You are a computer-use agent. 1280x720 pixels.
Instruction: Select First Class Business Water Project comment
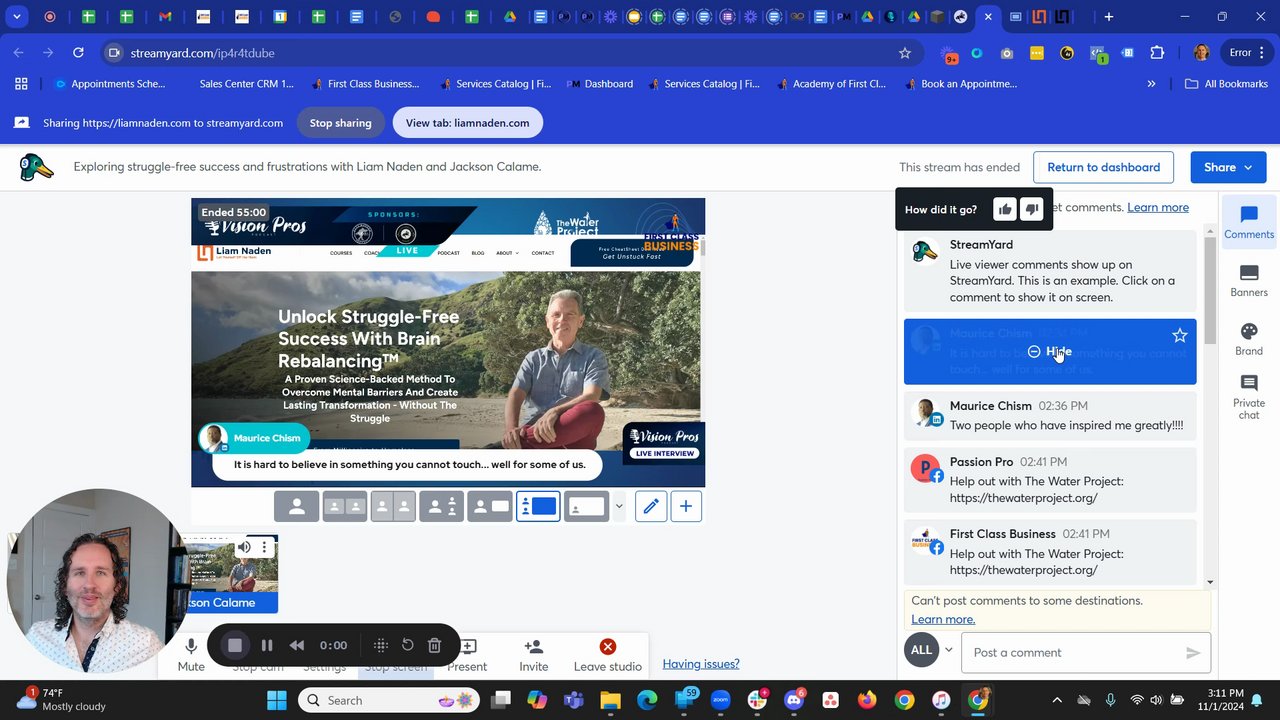[1050, 551]
